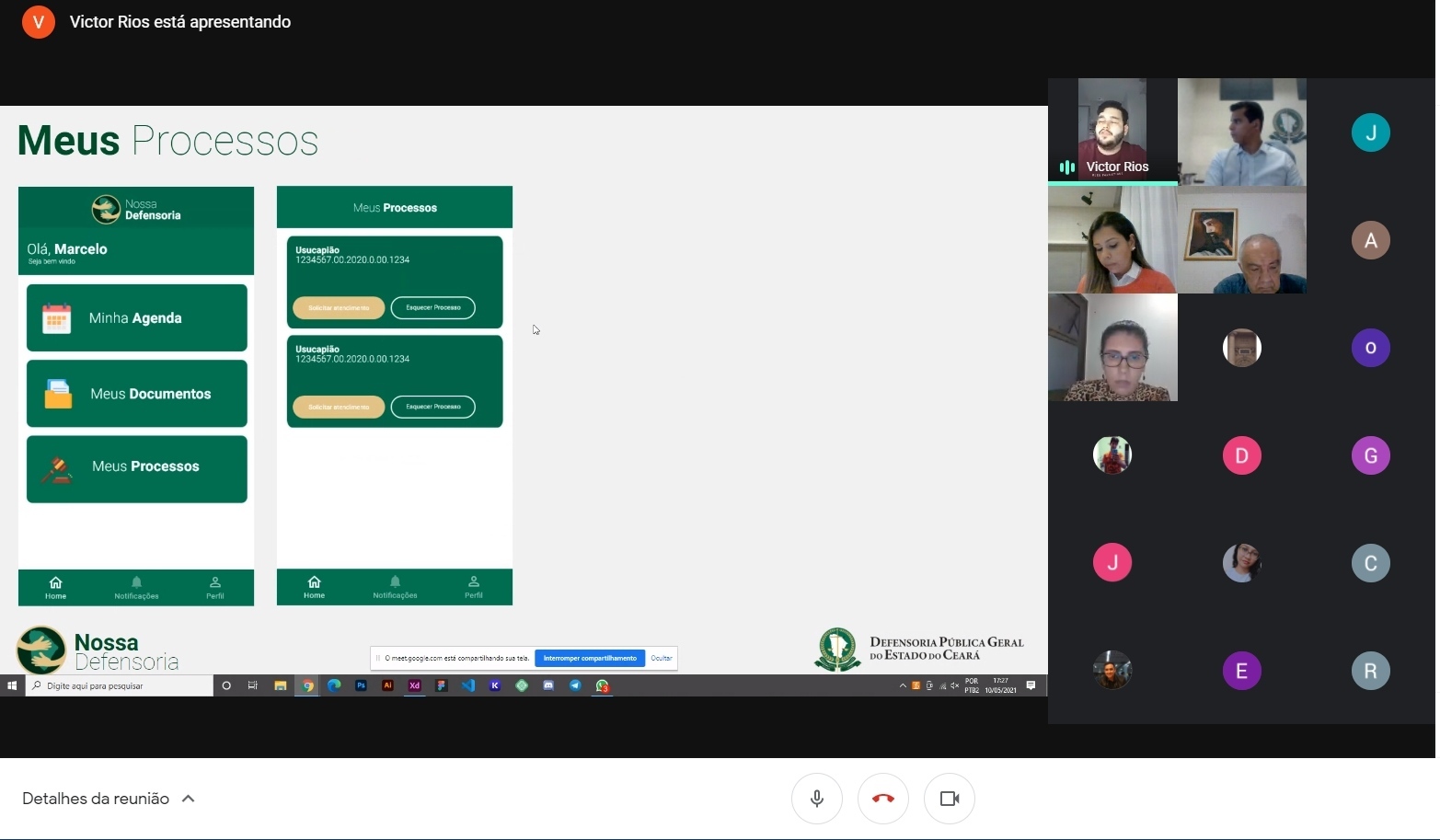Hang up with the red phone button
The width and height of the screenshot is (1440, 840).
[882, 799]
